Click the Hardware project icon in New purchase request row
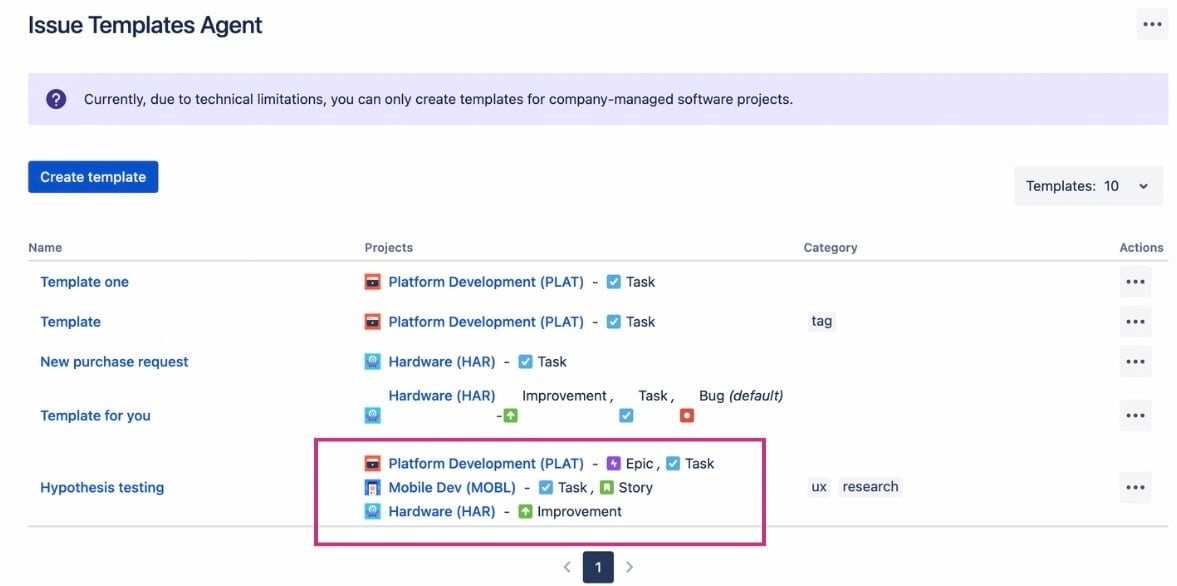Screen dimensions: 1177x586 tap(374, 361)
